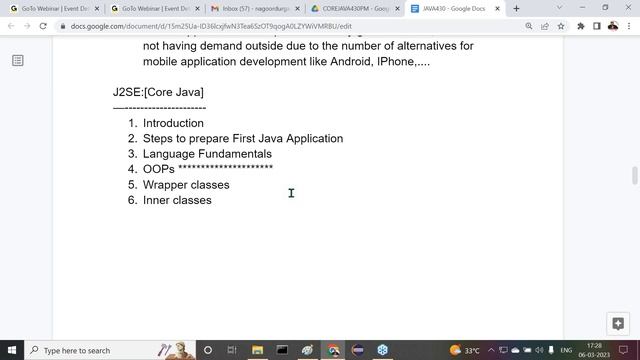Open Chrome three-dot menu
Screen dimensions: 640x360
coord(629,26)
